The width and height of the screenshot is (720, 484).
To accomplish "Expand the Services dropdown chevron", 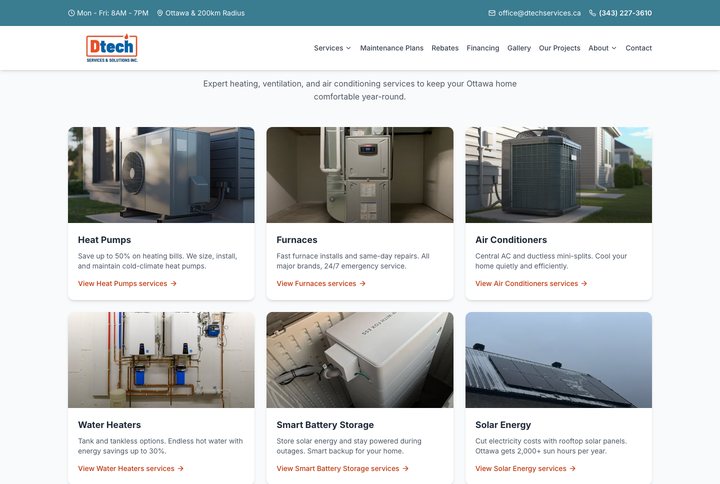I will pyautogui.click(x=349, y=48).
